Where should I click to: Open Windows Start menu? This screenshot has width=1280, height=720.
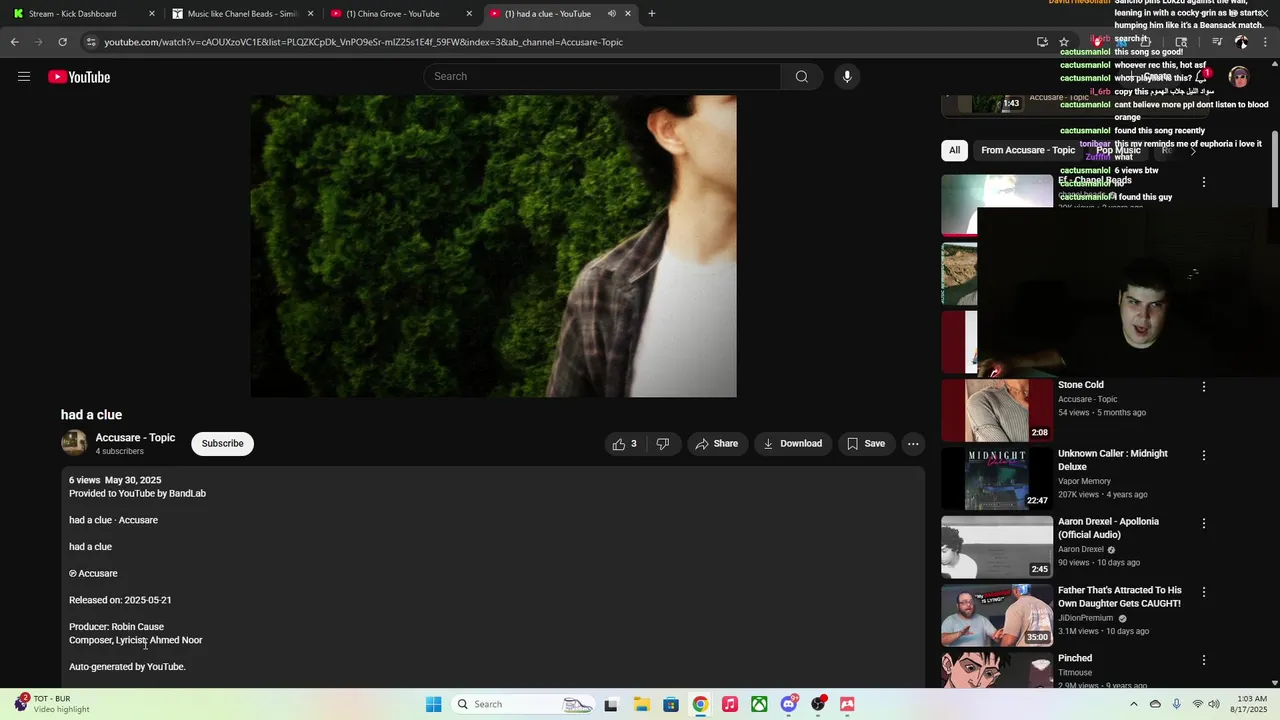pos(433,704)
